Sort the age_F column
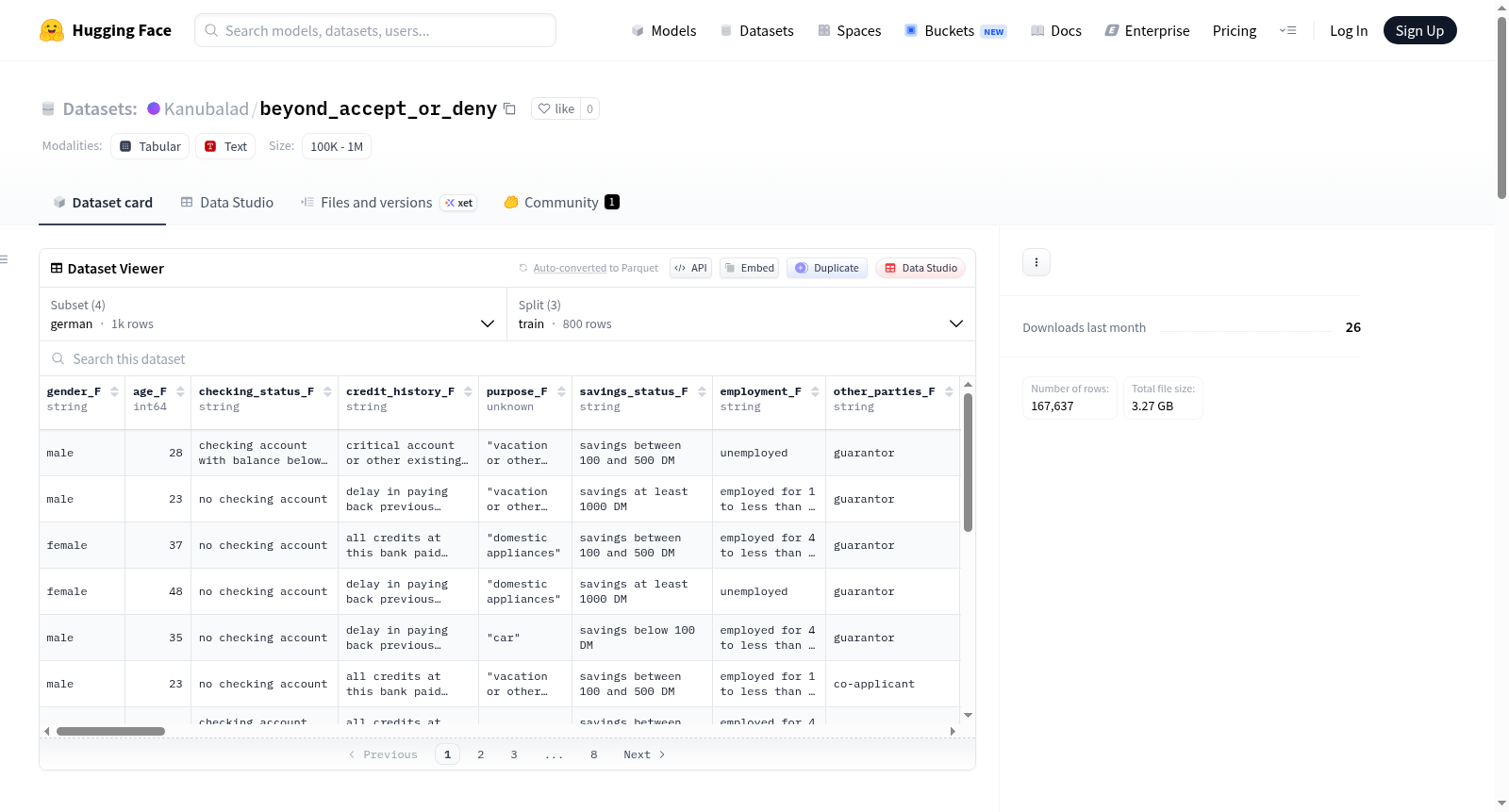This screenshot has width=1509, height=812. 180,391
